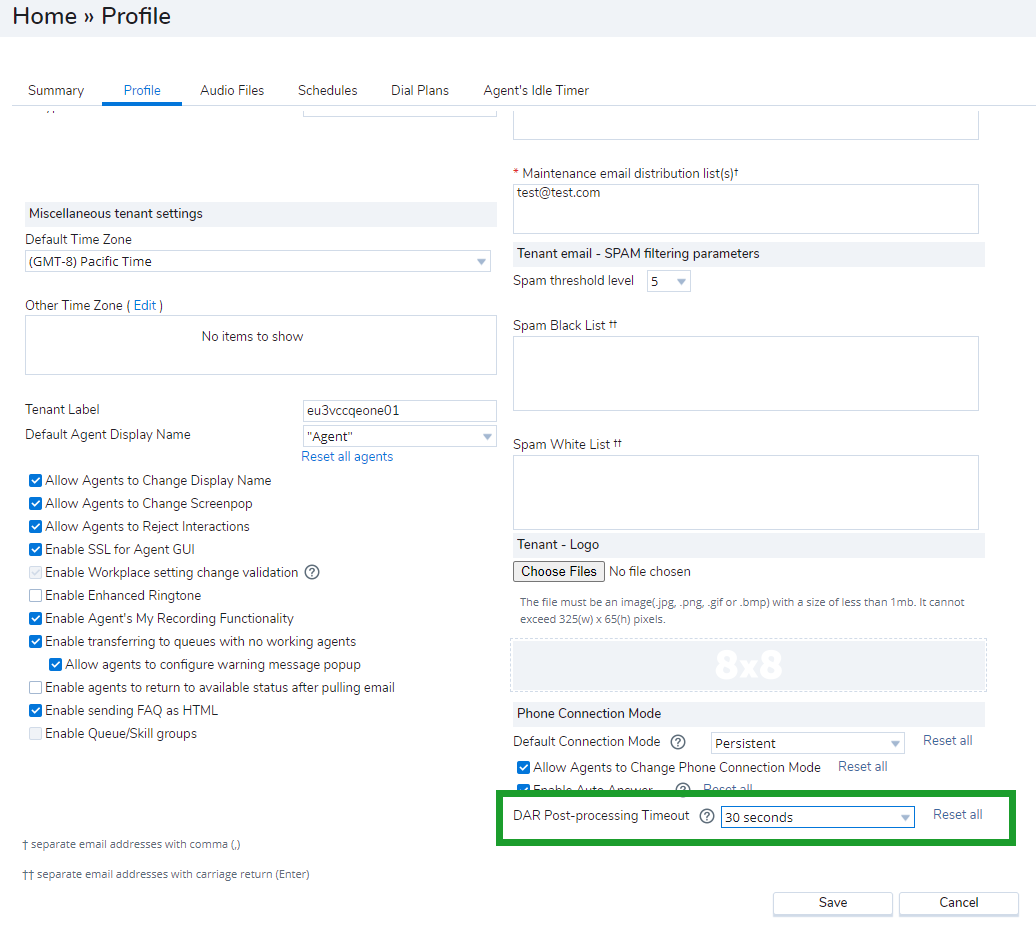Click Reset all agents link
The height and width of the screenshot is (930, 1036).
(x=347, y=456)
